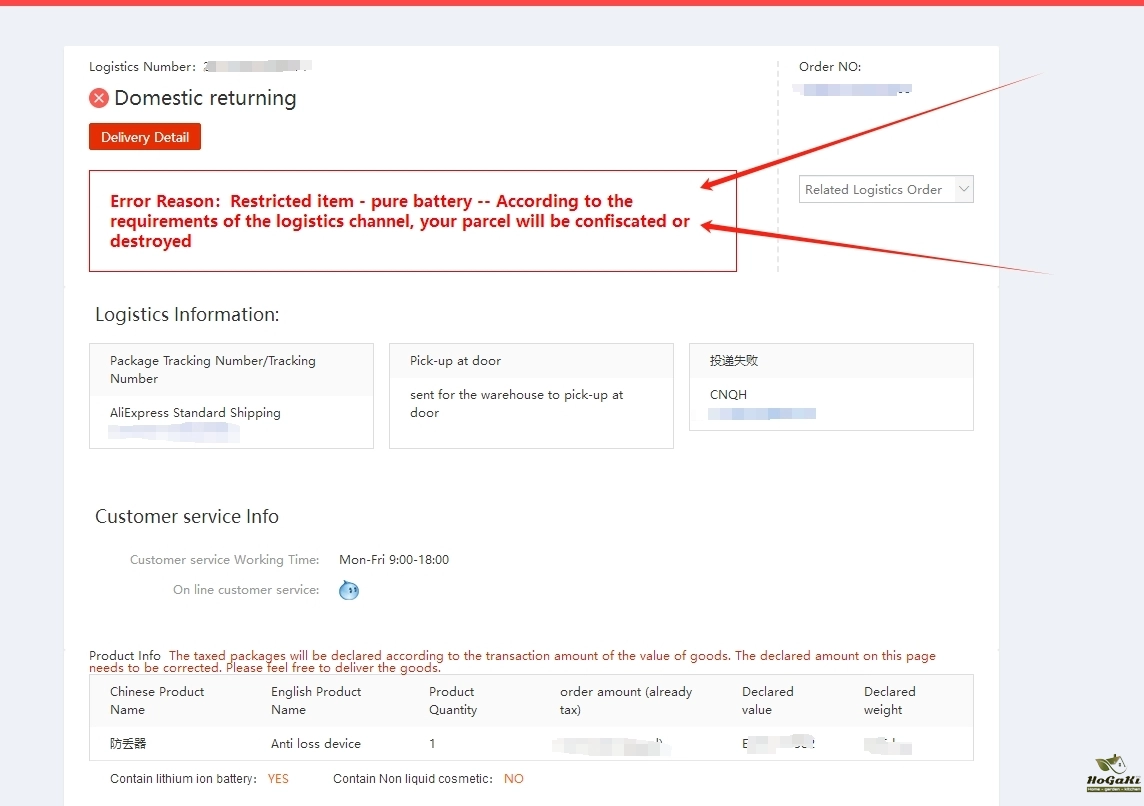Click the blurred Order NO value
The width and height of the screenshot is (1144, 806).
[852, 90]
